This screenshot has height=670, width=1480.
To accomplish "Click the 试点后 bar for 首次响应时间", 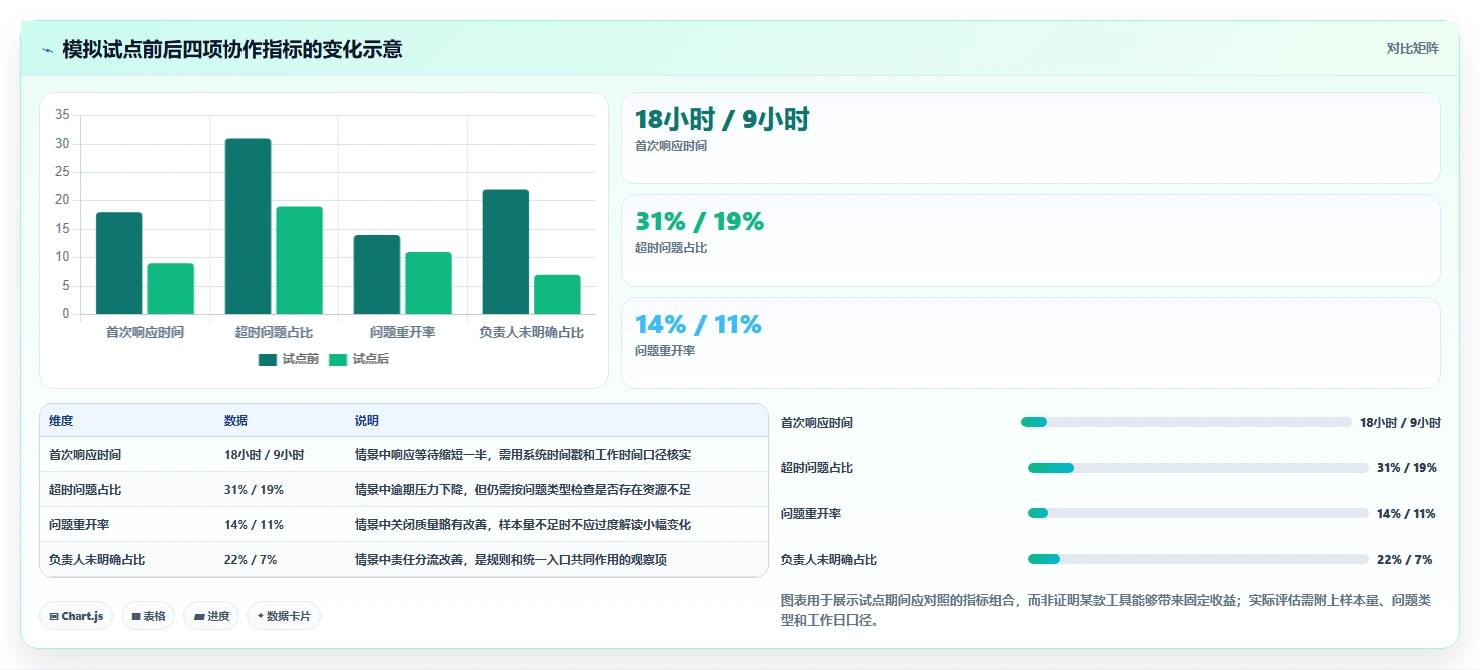I will [x=171, y=289].
